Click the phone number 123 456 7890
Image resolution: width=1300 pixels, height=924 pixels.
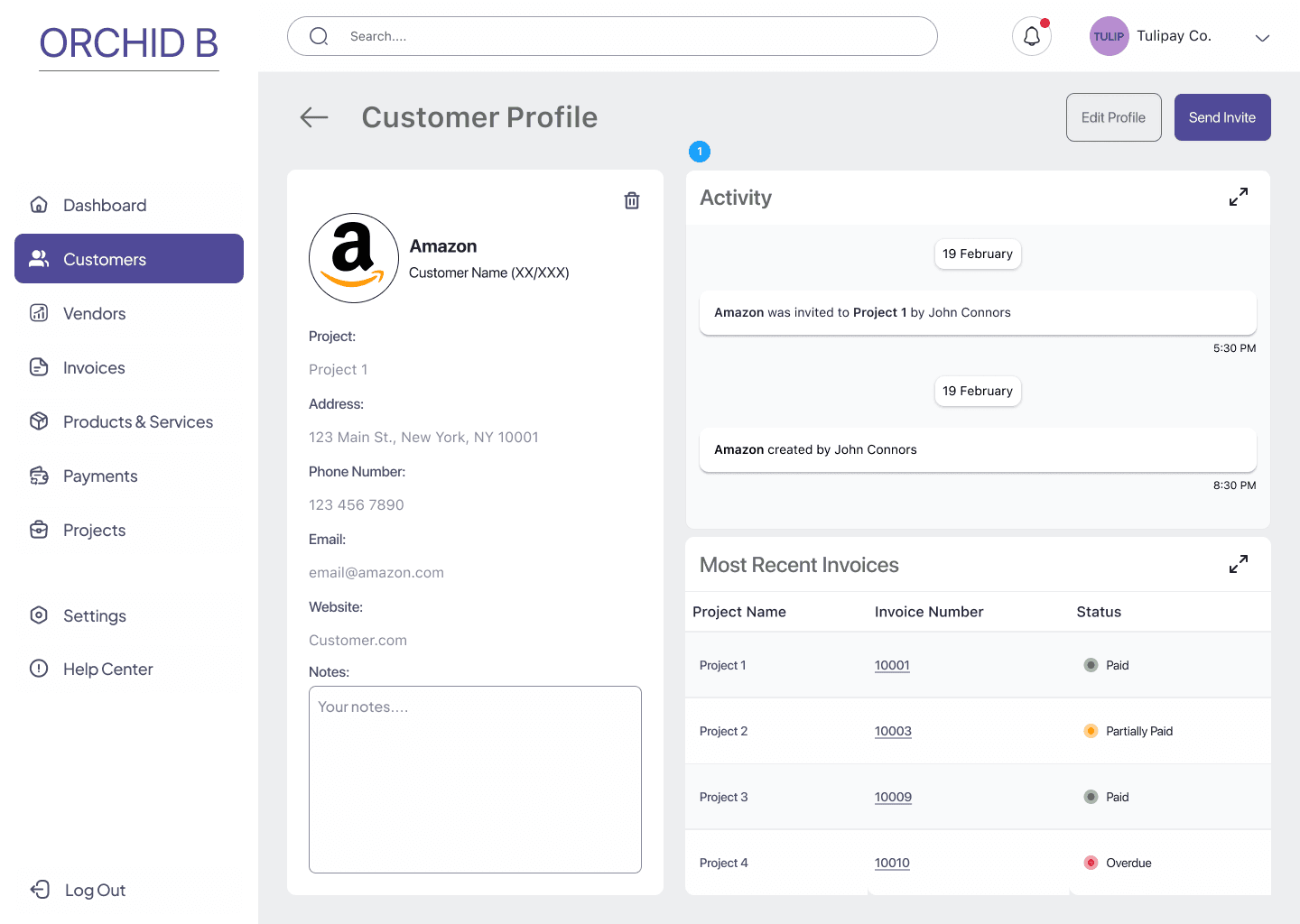(x=357, y=504)
